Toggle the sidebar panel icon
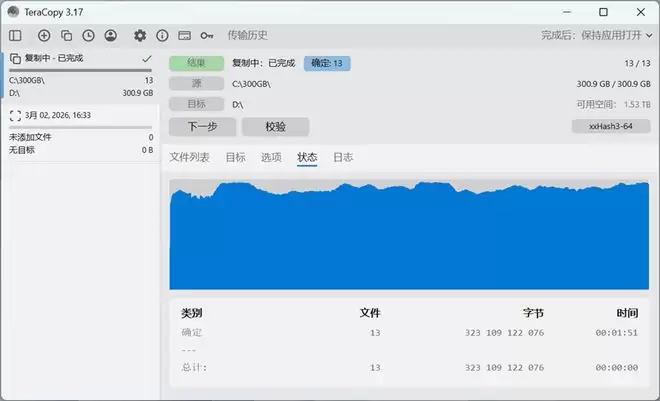660x401 pixels. pyautogui.click(x=15, y=35)
